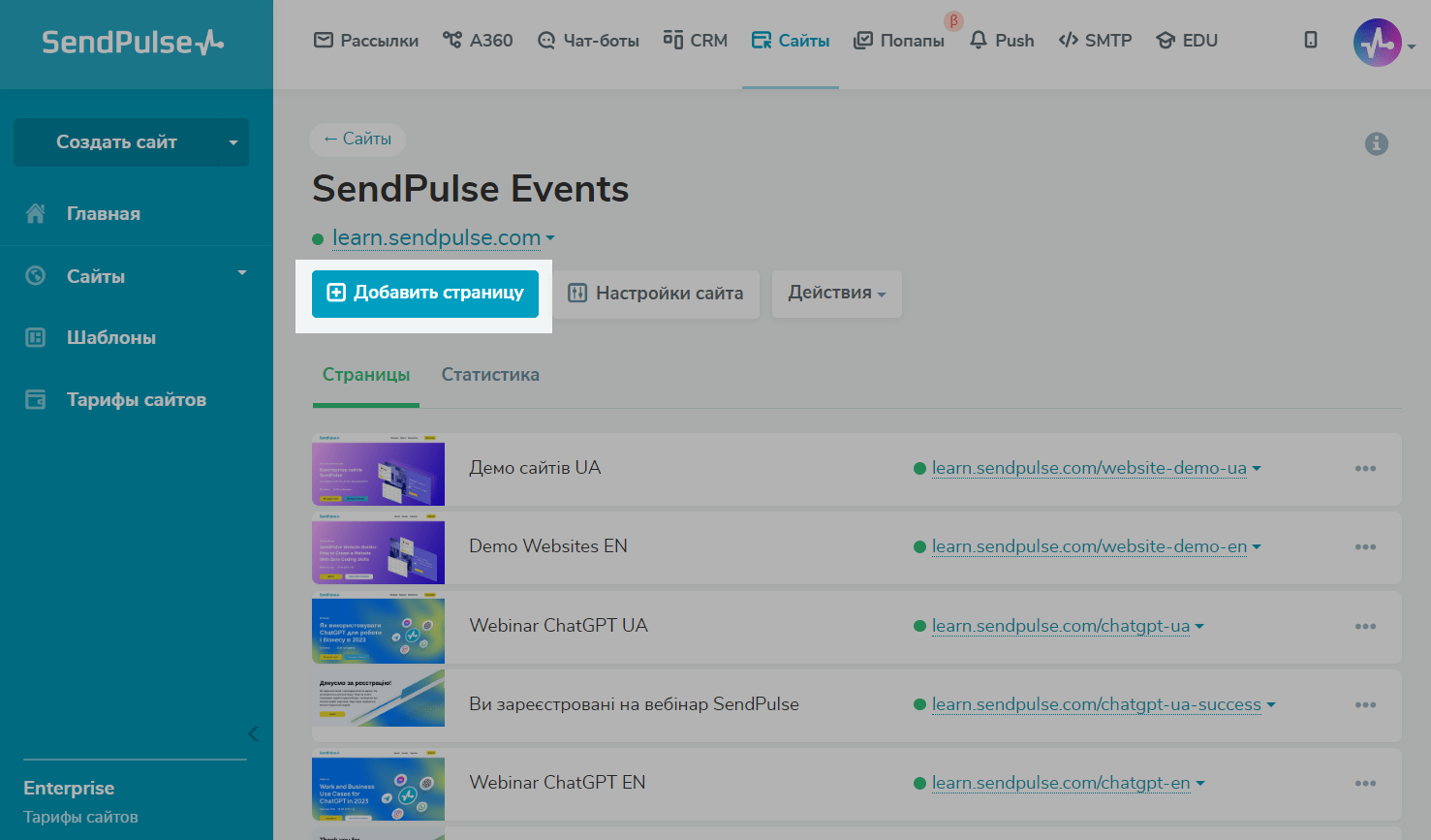Switch to the Статистика tab
The height and width of the screenshot is (840, 1431).
click(490, 375)
